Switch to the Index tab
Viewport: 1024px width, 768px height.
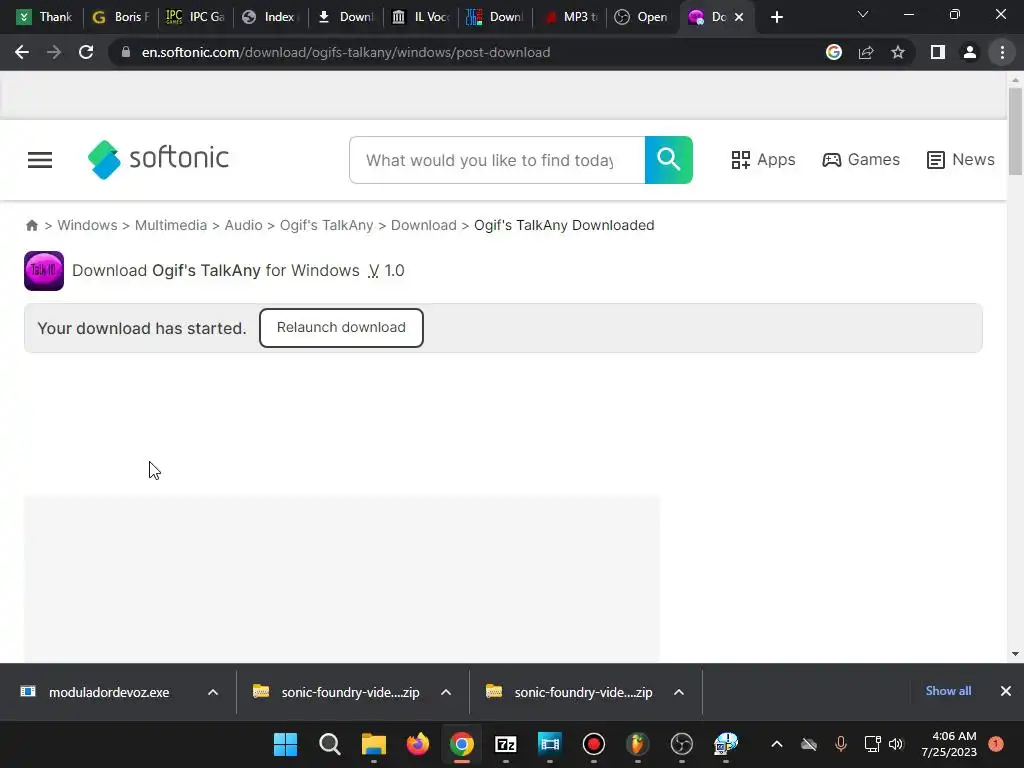(270, 17)
